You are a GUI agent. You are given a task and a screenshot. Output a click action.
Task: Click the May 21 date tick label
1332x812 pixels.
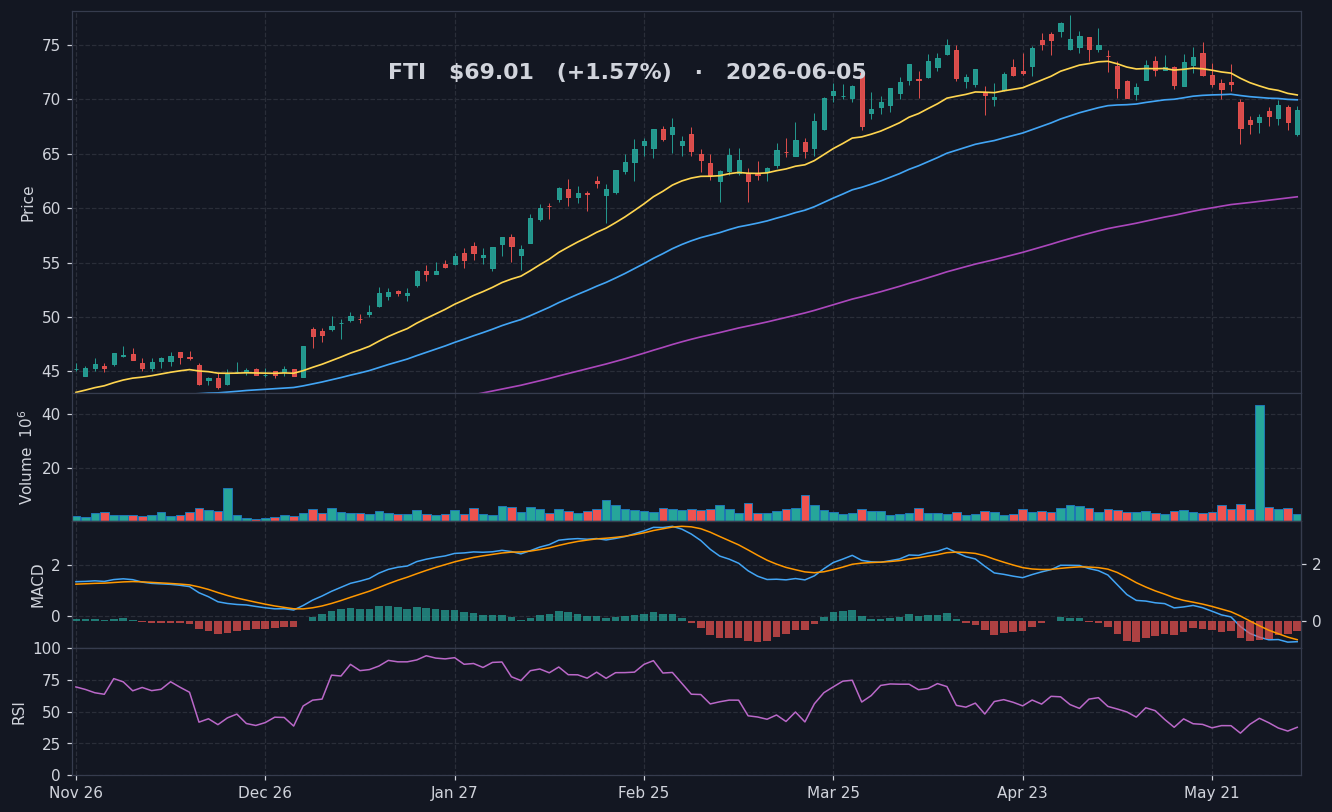point(1212,793)
